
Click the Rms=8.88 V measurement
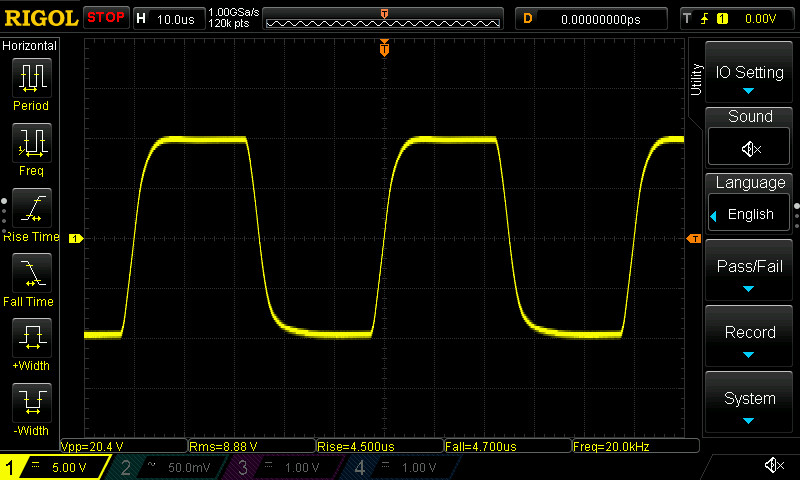(252, 446)
